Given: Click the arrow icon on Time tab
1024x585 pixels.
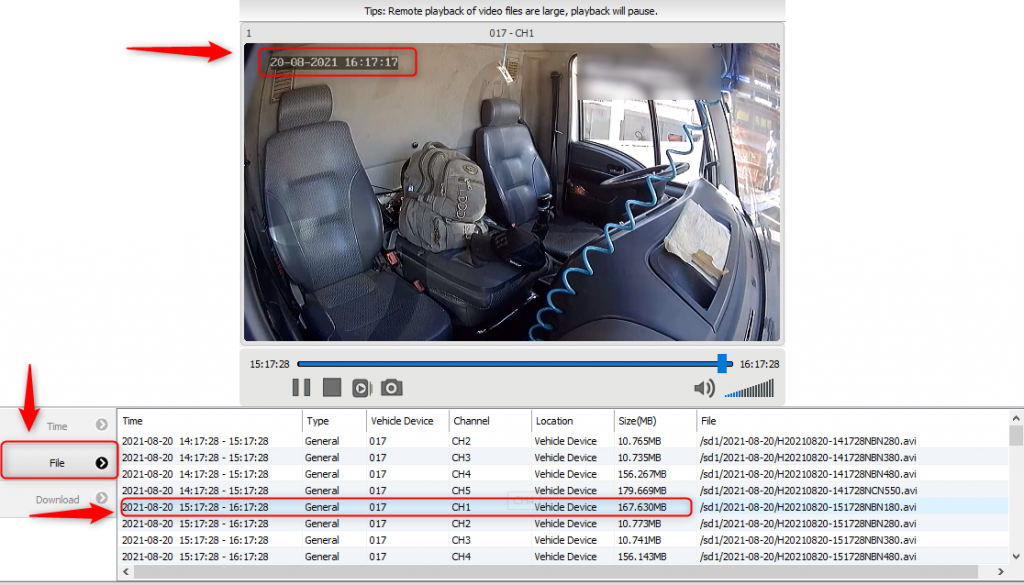Looking at the screenshot, I should point(102,425).
